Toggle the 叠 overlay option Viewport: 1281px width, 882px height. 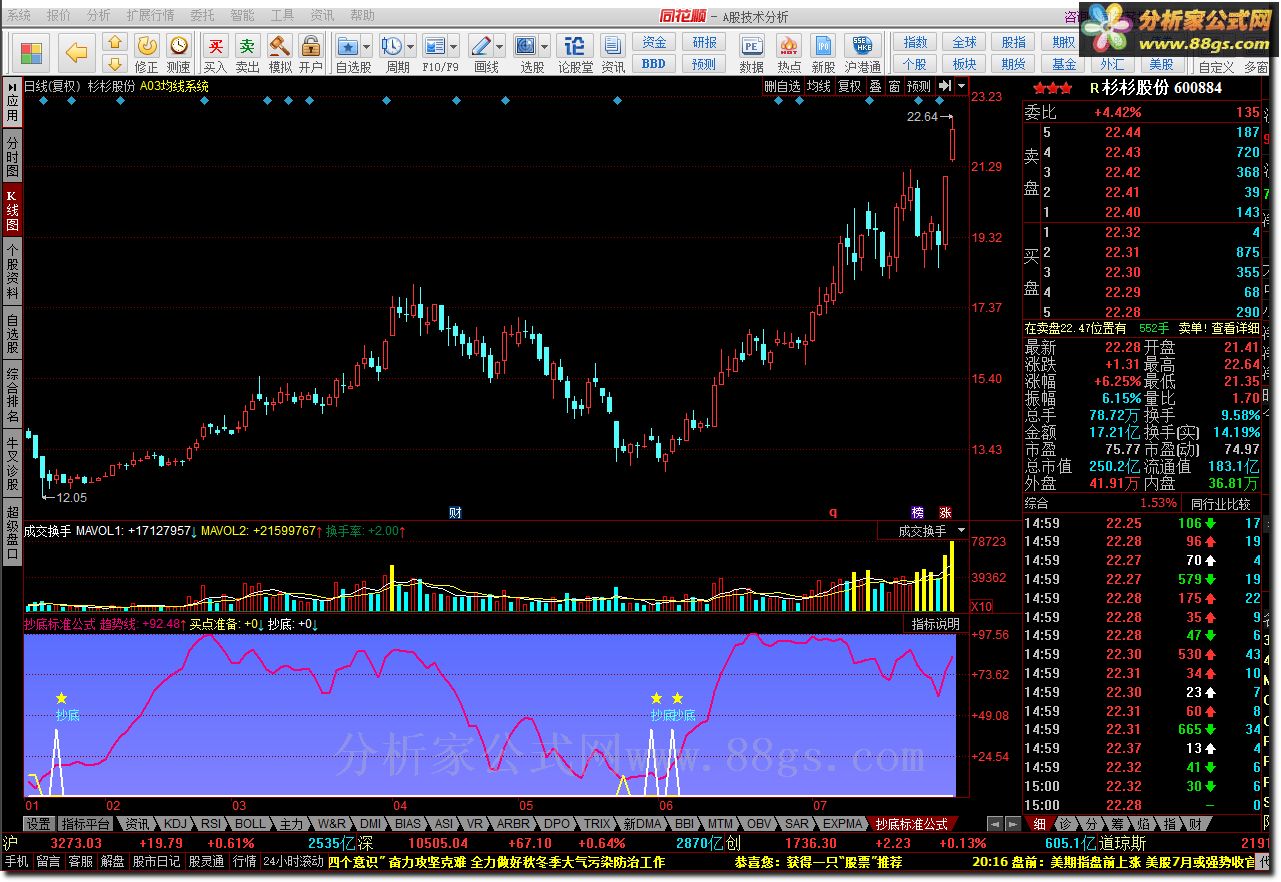pos(875,86)
